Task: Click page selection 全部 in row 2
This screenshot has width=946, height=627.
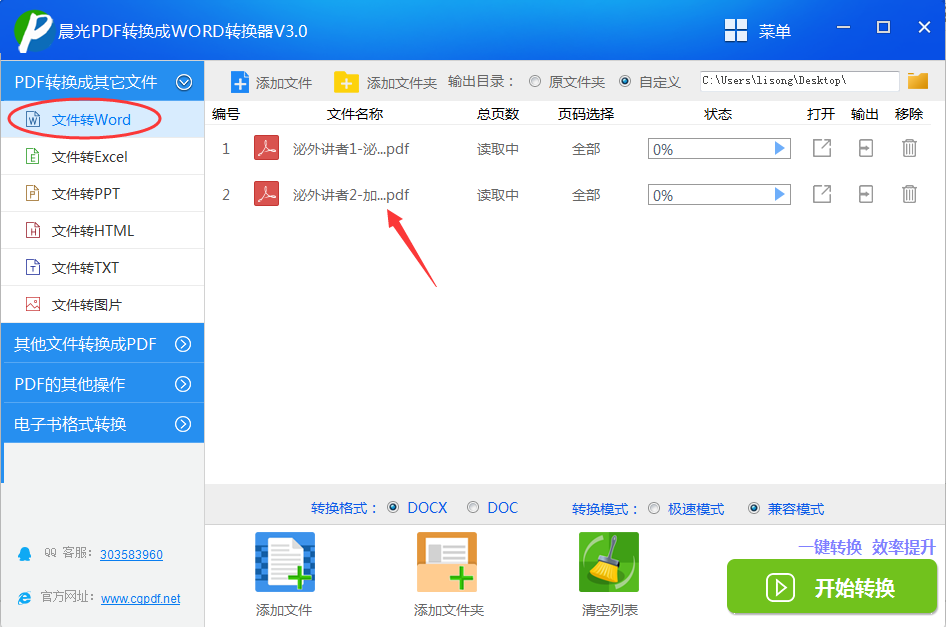Action: pyautogui.click(x=586, y=194)
